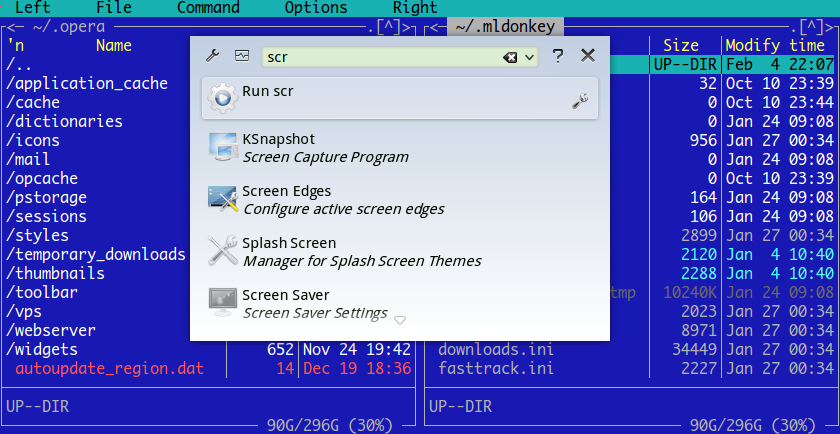This screenshot has width=840, height=434.
Task: Select the /application_cache directory
Action: click(x=87, y=84)
